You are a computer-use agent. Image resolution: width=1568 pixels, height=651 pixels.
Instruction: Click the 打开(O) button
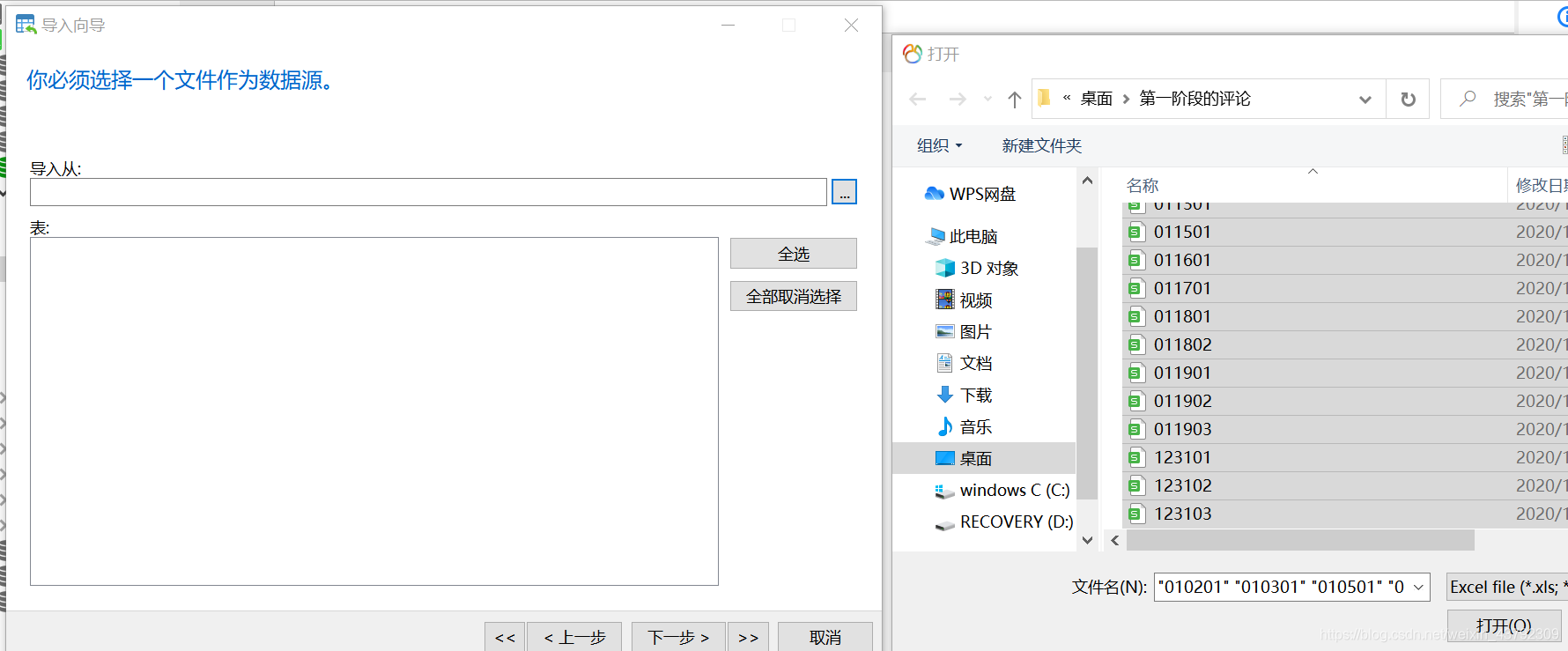[1504, 625]
